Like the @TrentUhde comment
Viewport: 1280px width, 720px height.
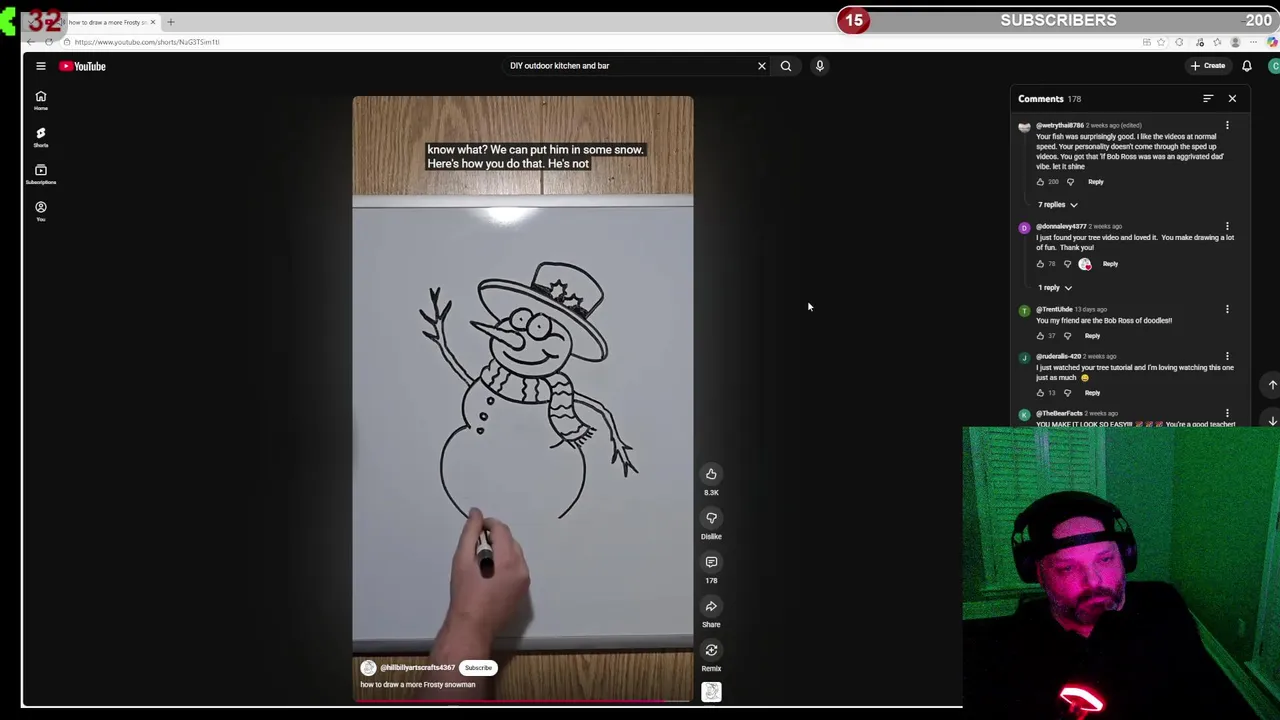(x=1040, y=336)
